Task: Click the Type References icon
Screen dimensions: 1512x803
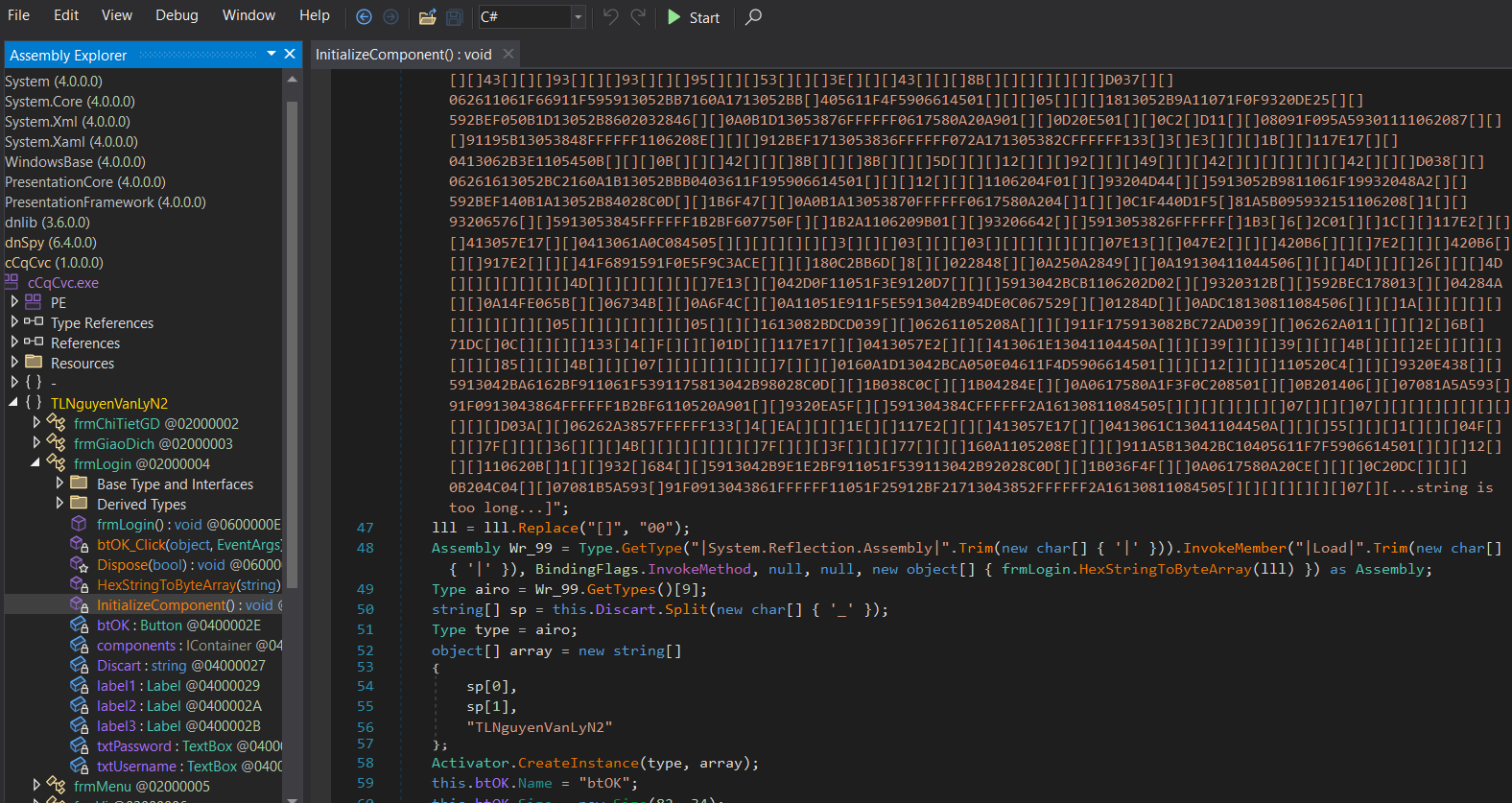Action: click(x=34, y=321)
